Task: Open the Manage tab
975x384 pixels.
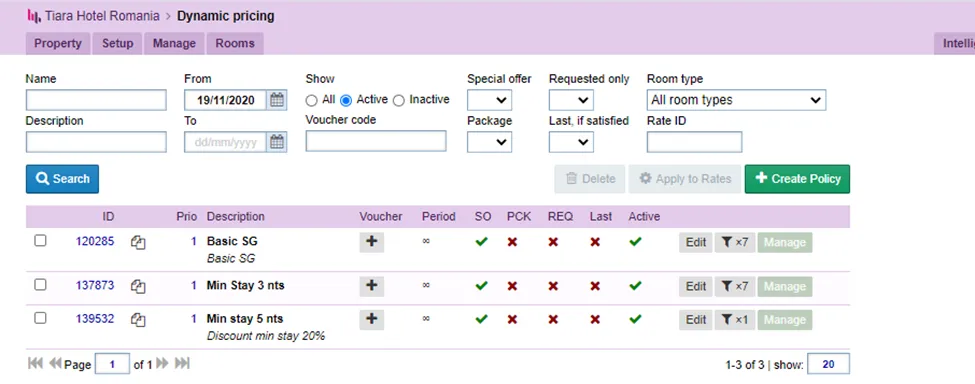Action: point(174,43)
